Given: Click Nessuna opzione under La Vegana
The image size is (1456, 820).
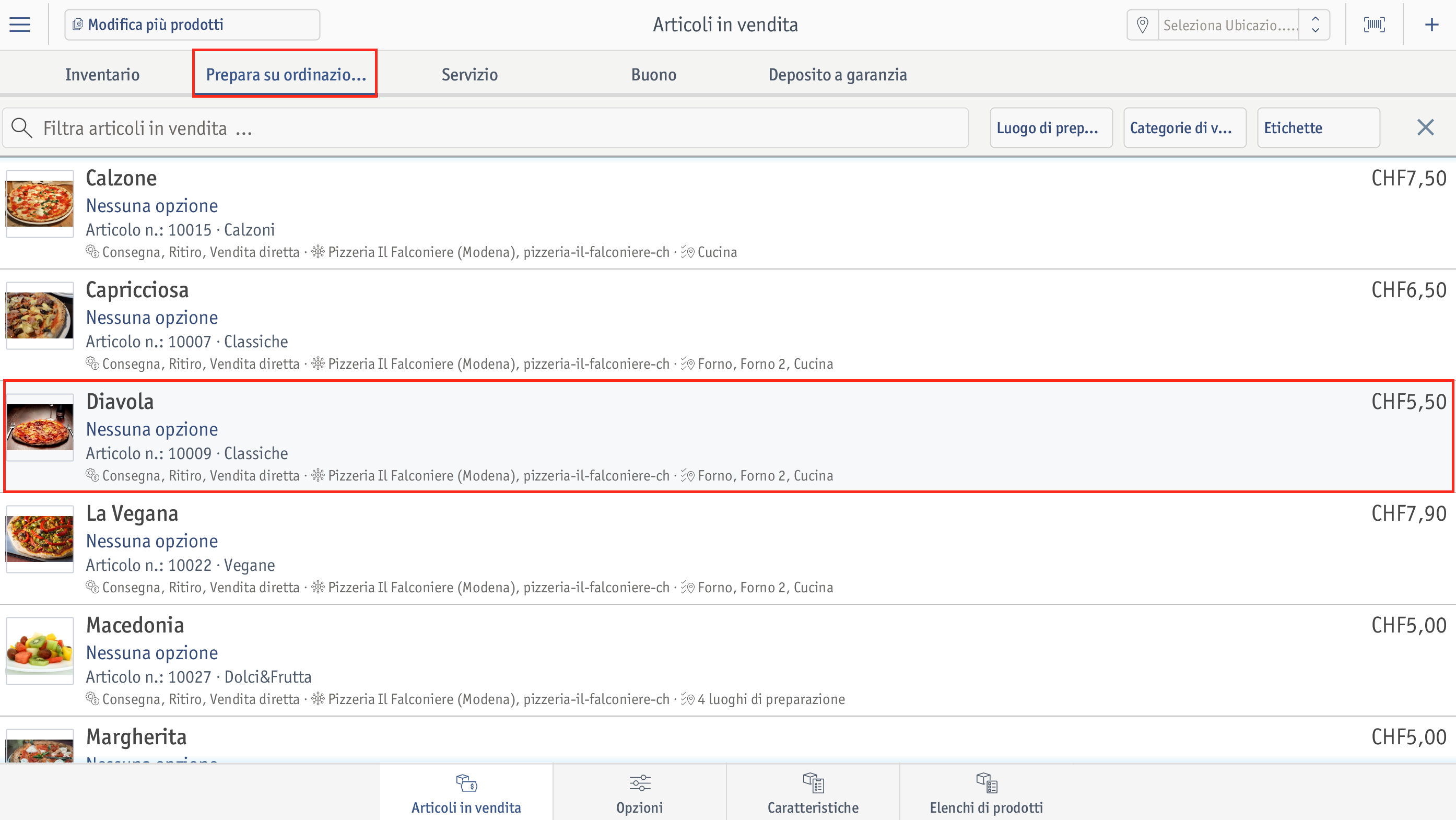Looking at the screenshot, I should (151, 541).
